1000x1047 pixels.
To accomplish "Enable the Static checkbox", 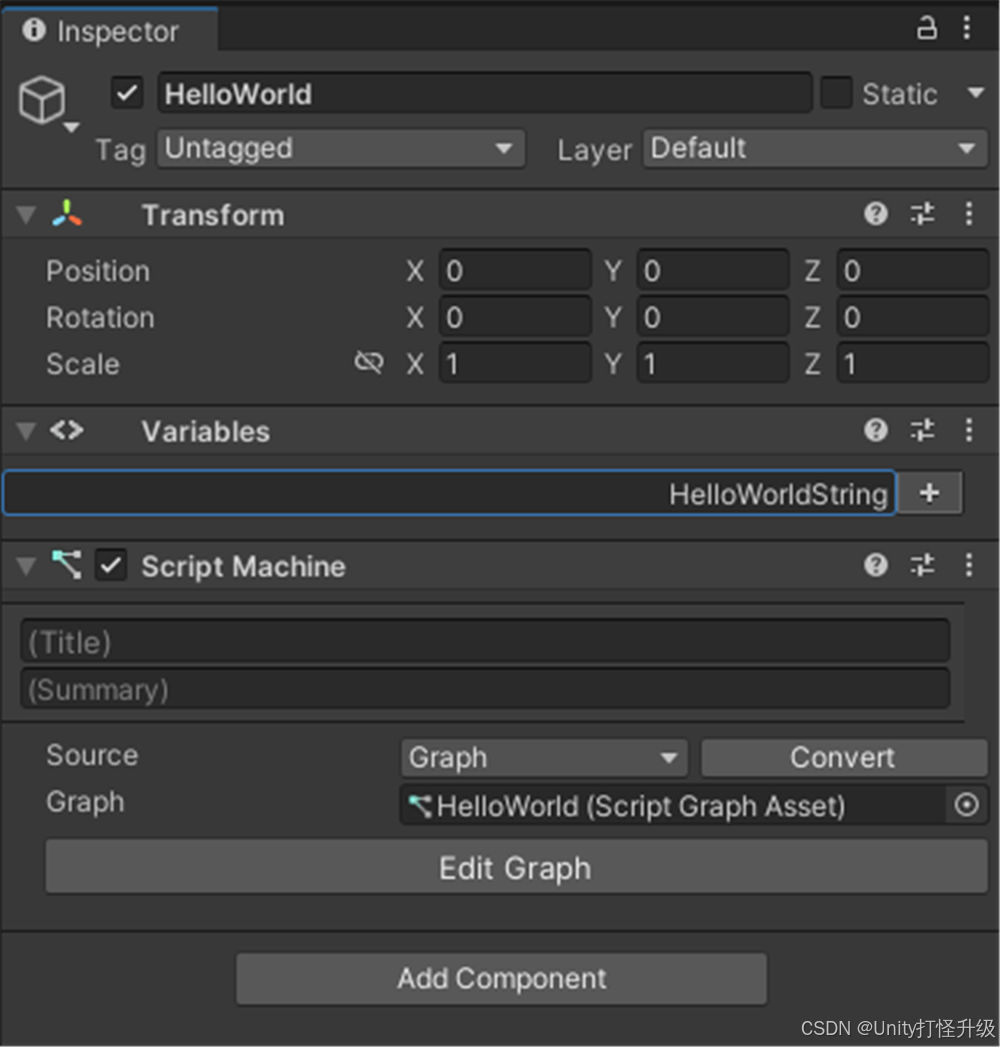I will tap(836, 93).
